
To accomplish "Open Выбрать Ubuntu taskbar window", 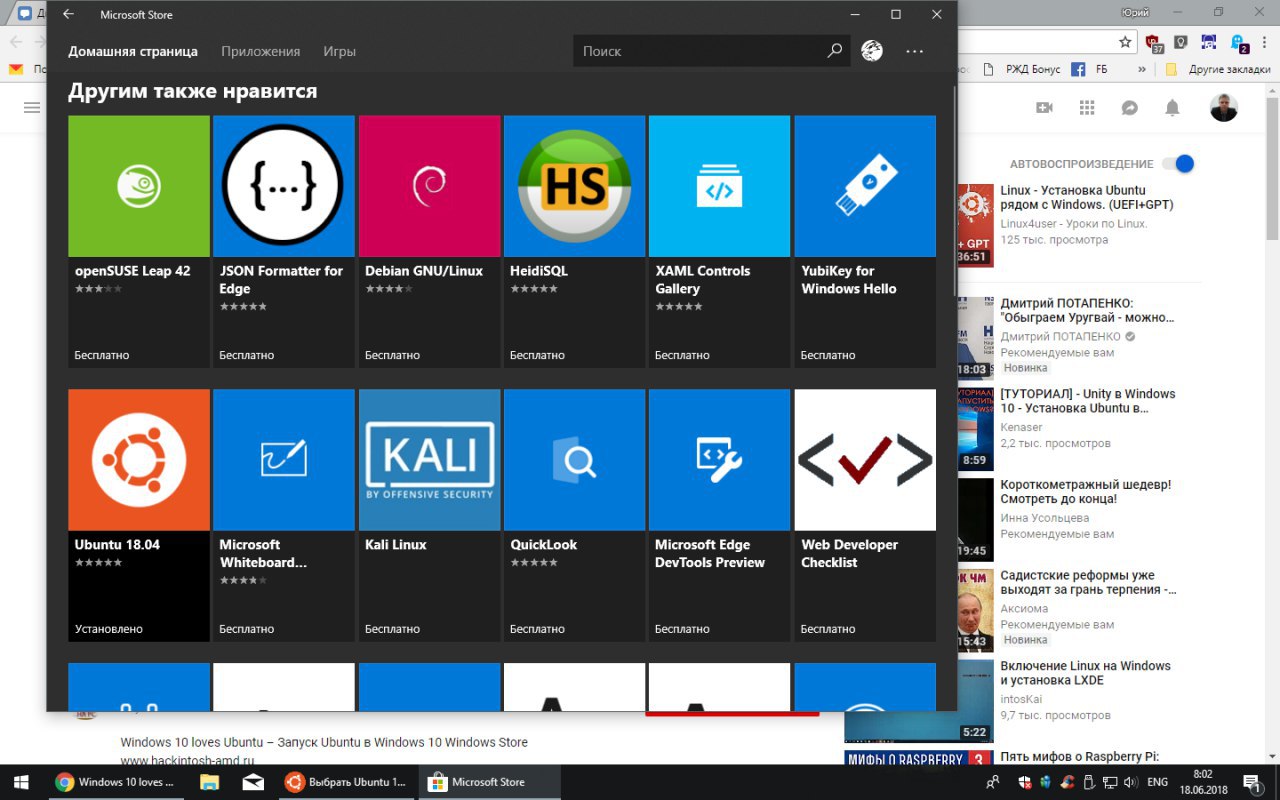I will [x=346, y=782].
